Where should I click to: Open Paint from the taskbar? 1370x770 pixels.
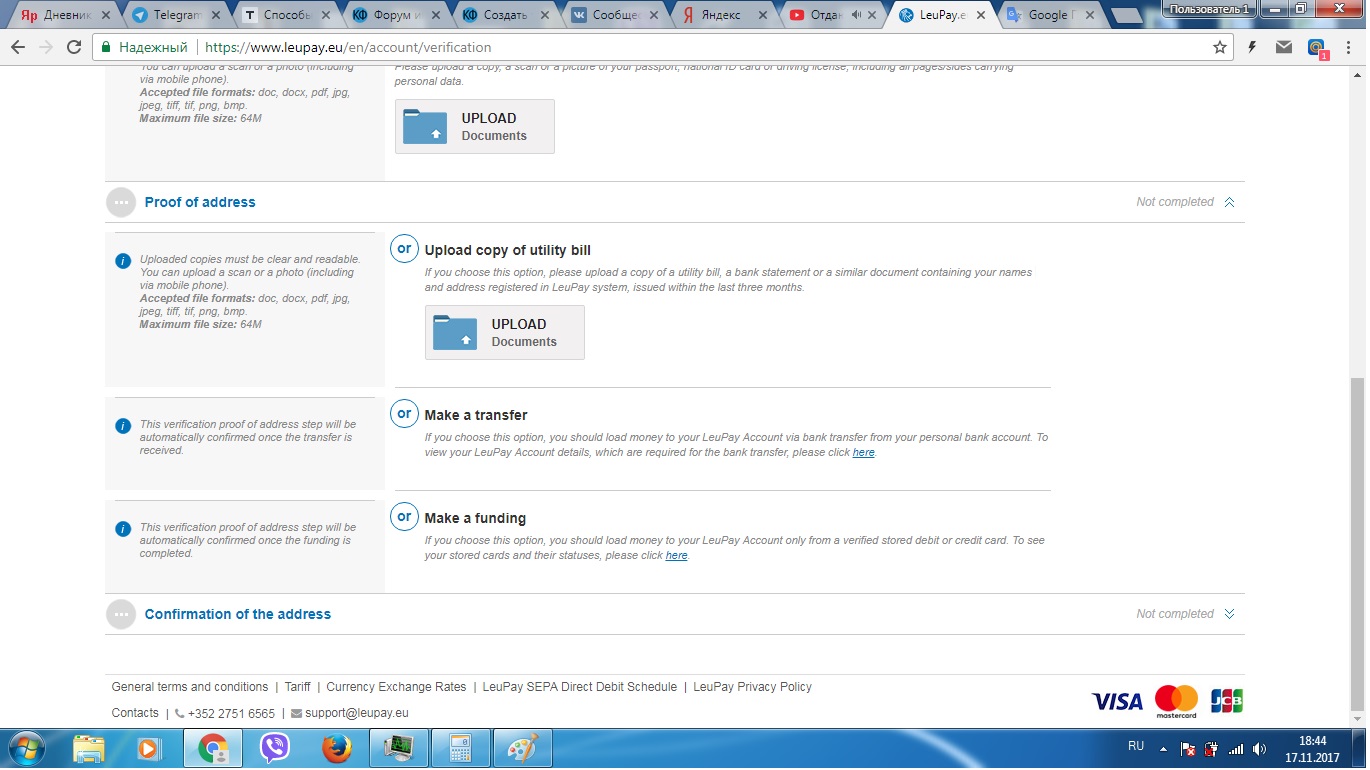(523, 748)
